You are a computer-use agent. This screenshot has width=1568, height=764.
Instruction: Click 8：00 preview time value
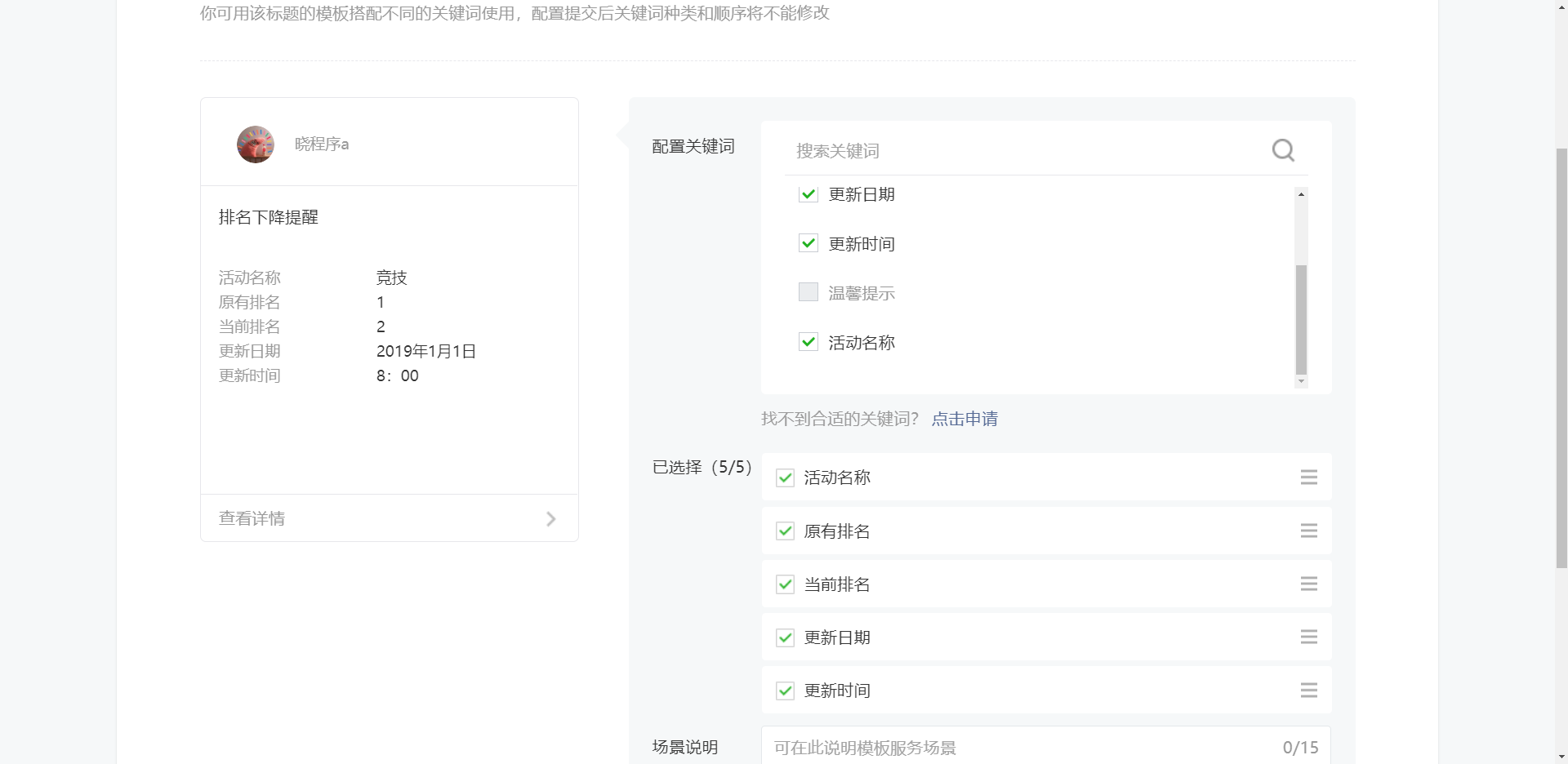point(397,375)
